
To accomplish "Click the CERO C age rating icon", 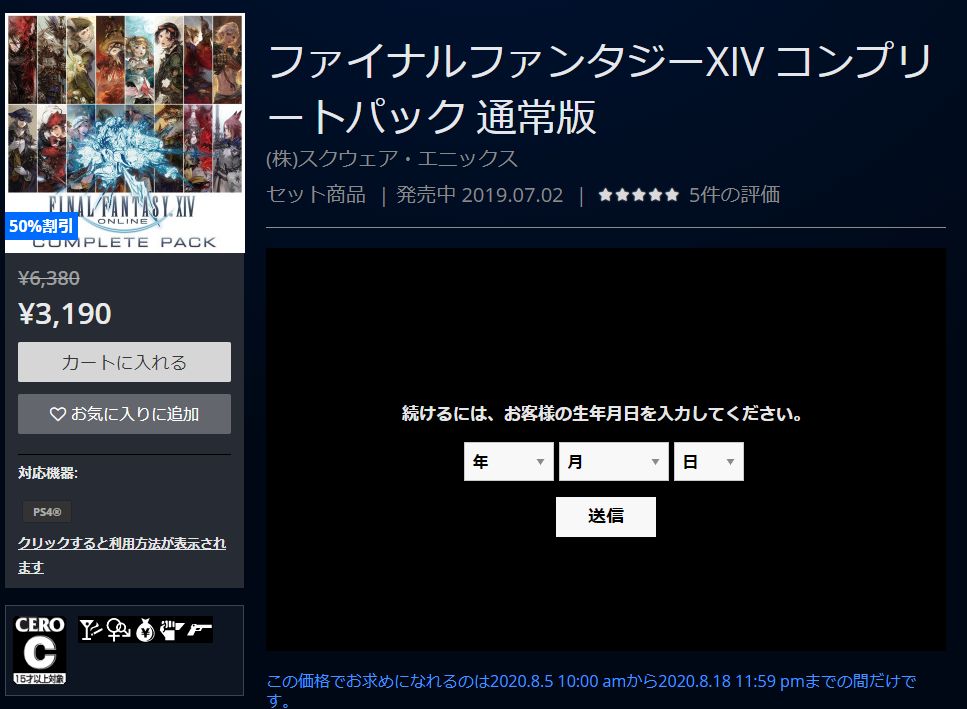I will coord(40,638).
